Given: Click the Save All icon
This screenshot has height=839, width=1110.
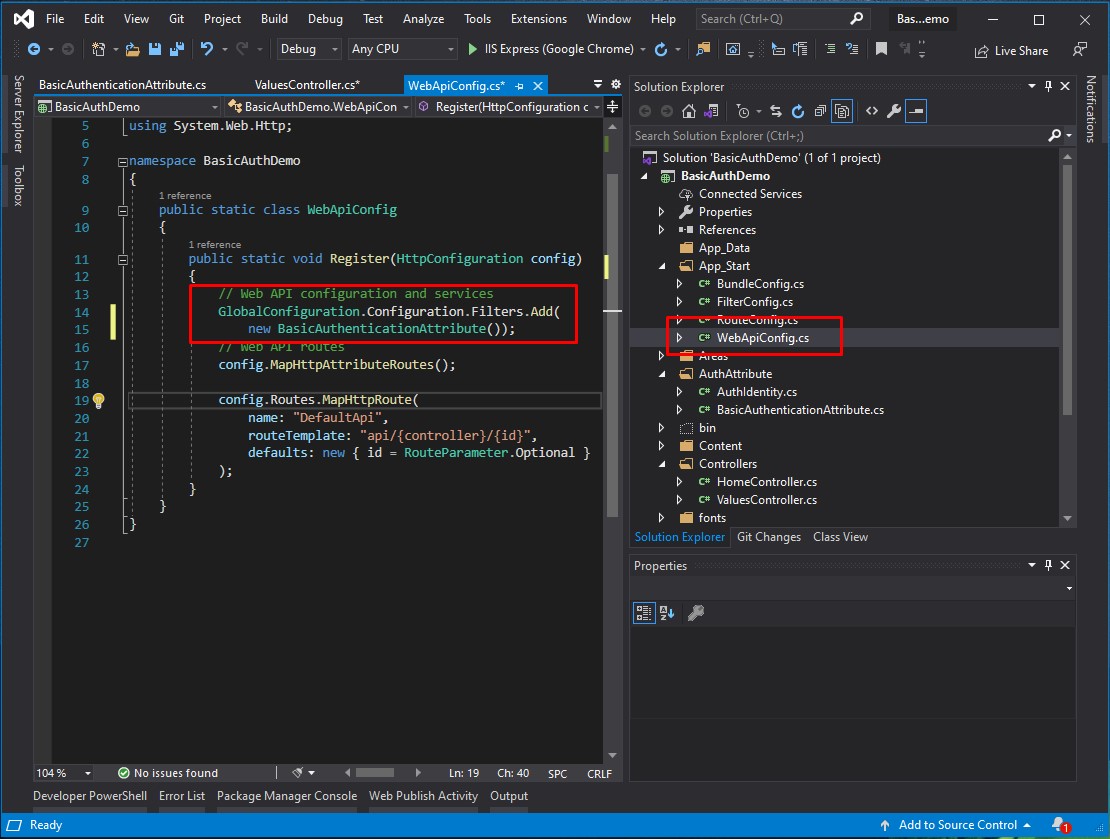Looking at the screenshot, I should [x=177, y=48].
